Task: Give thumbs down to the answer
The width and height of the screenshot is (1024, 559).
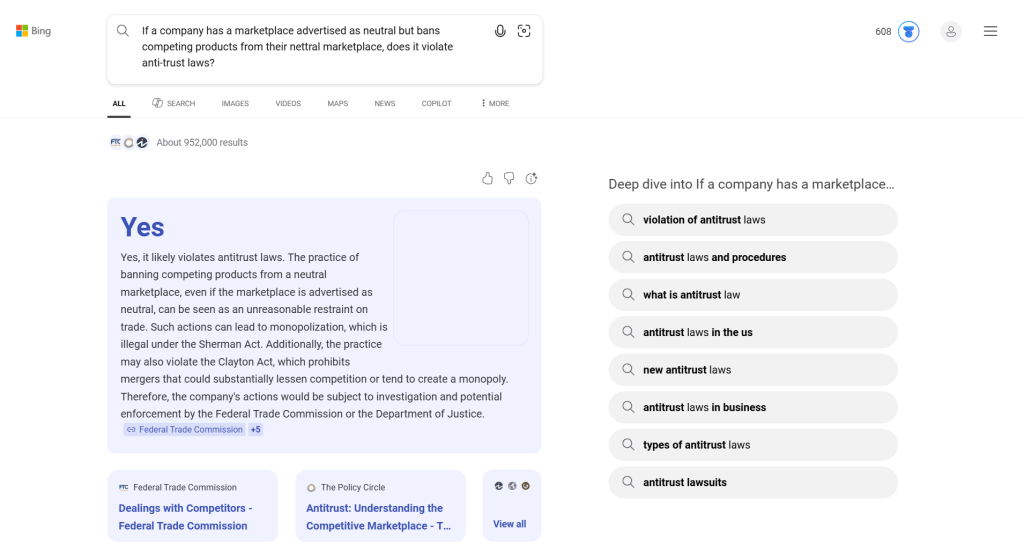Action: [x=509, y=178]
